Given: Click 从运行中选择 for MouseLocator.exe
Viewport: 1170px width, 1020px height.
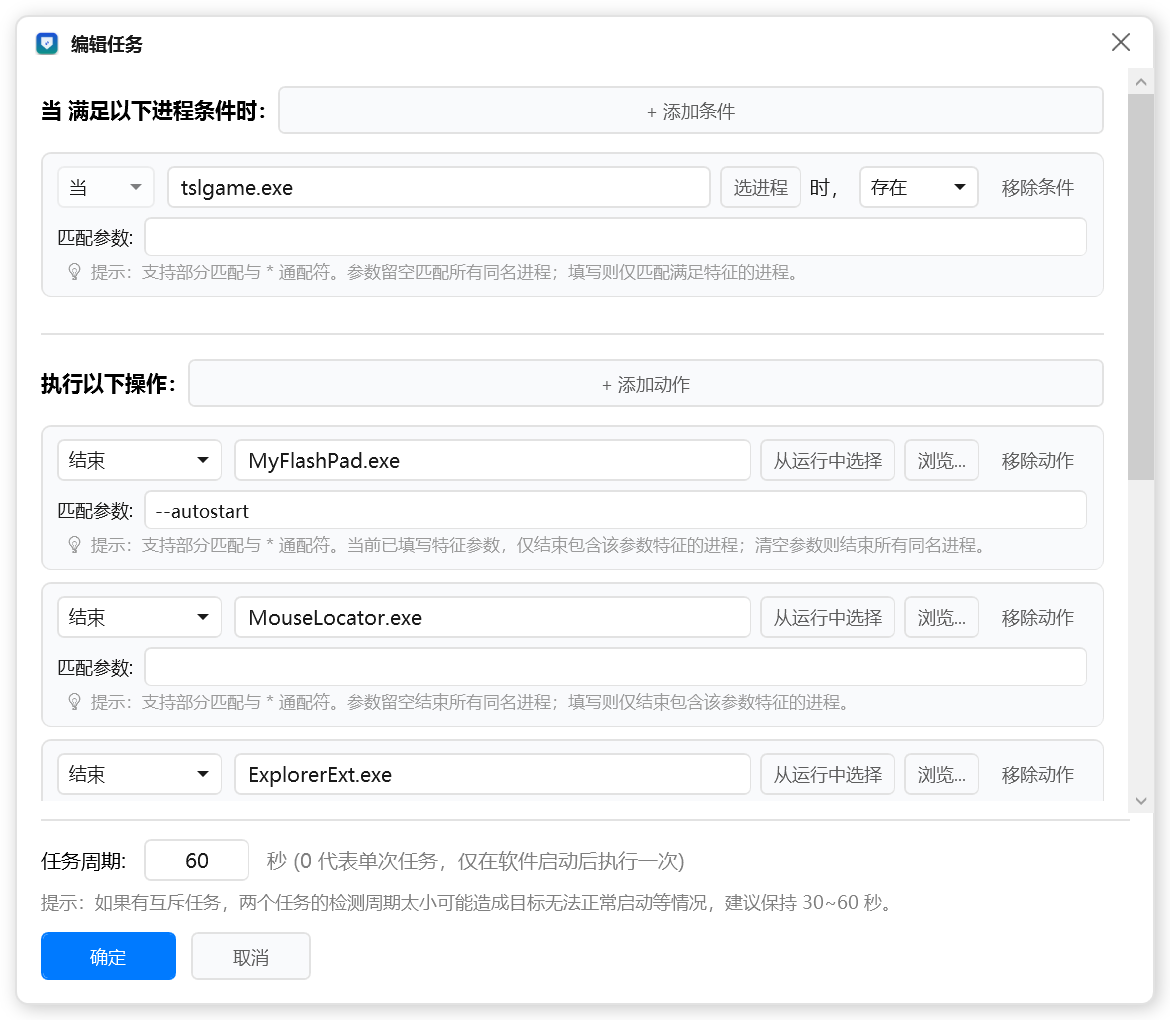Looking at the screenshot, I should pos(828,617).
